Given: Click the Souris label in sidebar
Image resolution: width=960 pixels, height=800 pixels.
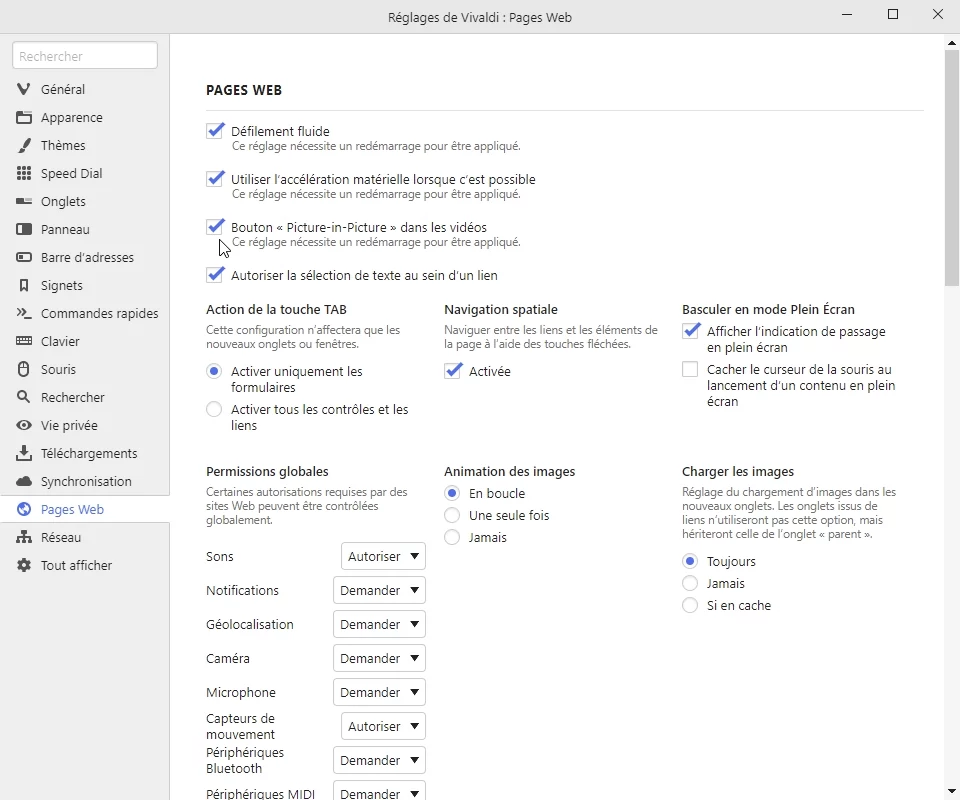Looking at the screenshot, I should pos(58,370).
